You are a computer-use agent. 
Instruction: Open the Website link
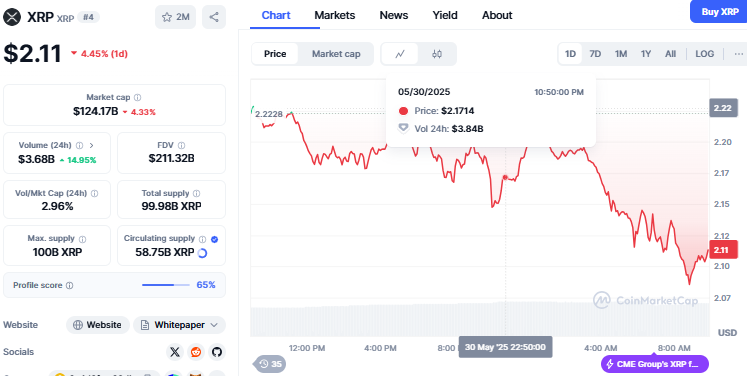click(x=98, y=325)
